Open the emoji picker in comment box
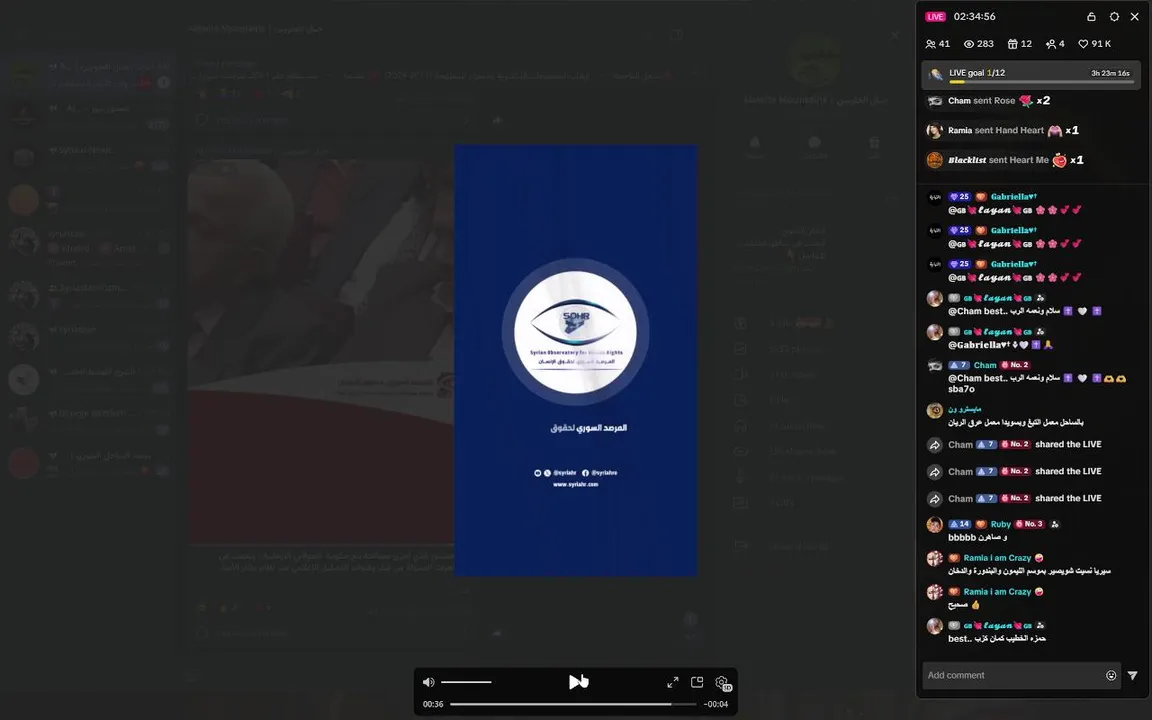 (x=1111, y=675)
